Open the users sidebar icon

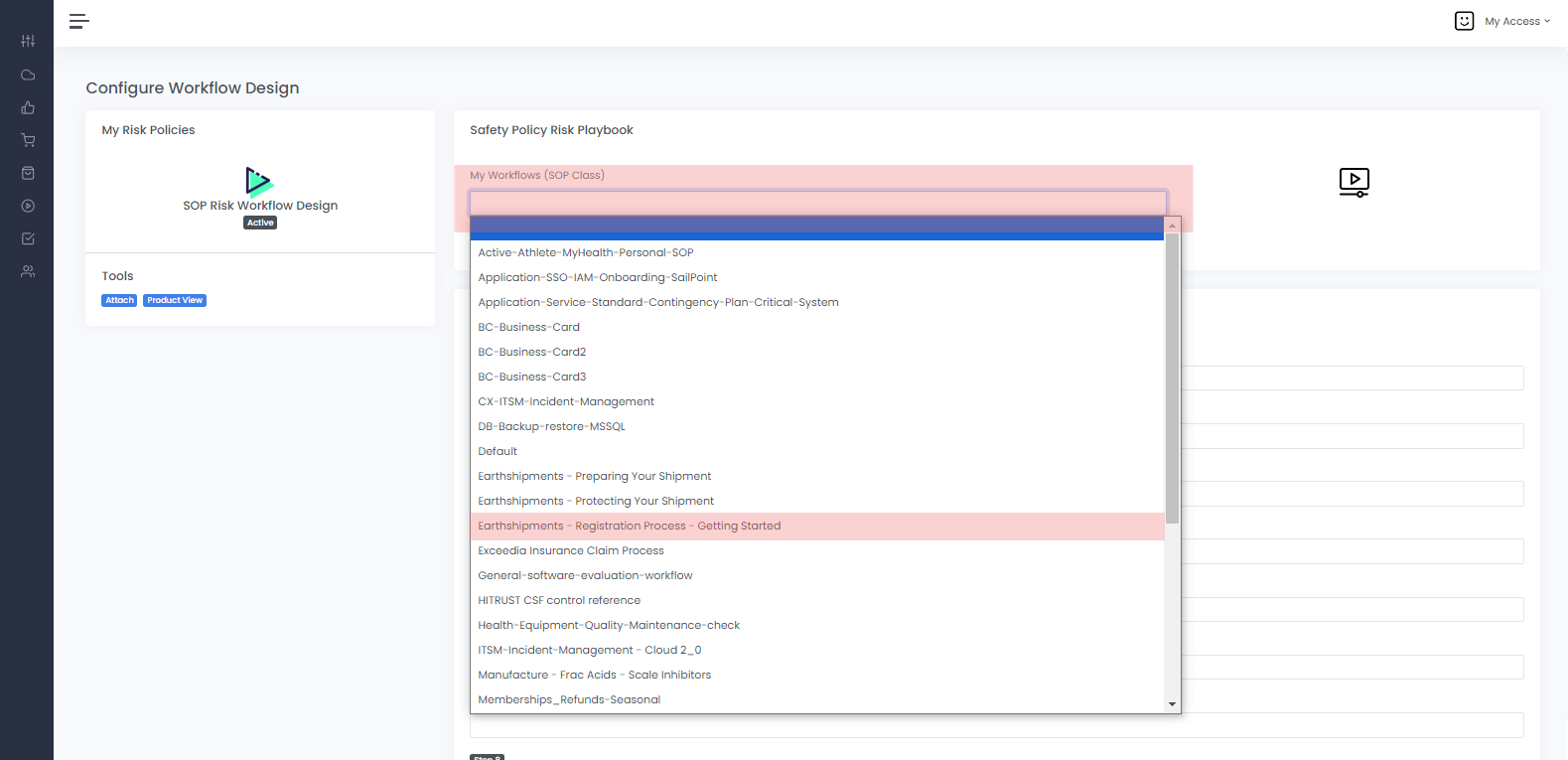pyautogui.click(x=28, y=271)
